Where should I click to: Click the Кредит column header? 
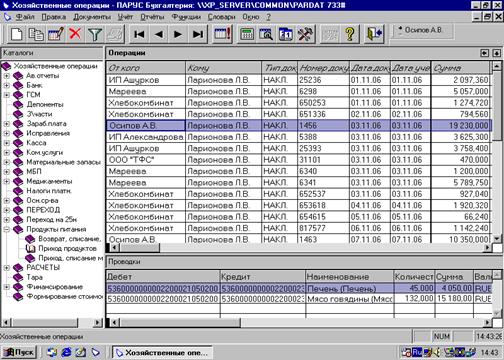click(263, 277)
